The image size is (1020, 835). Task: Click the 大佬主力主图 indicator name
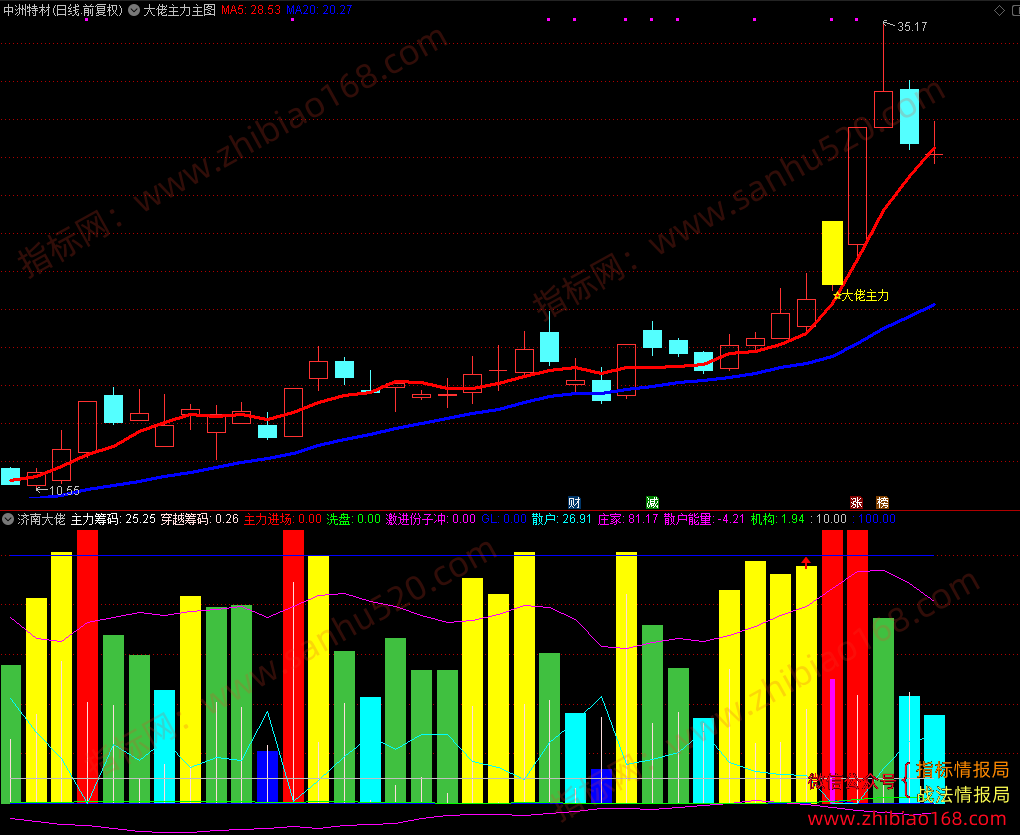pyautogui.click(x=180, y=10)
